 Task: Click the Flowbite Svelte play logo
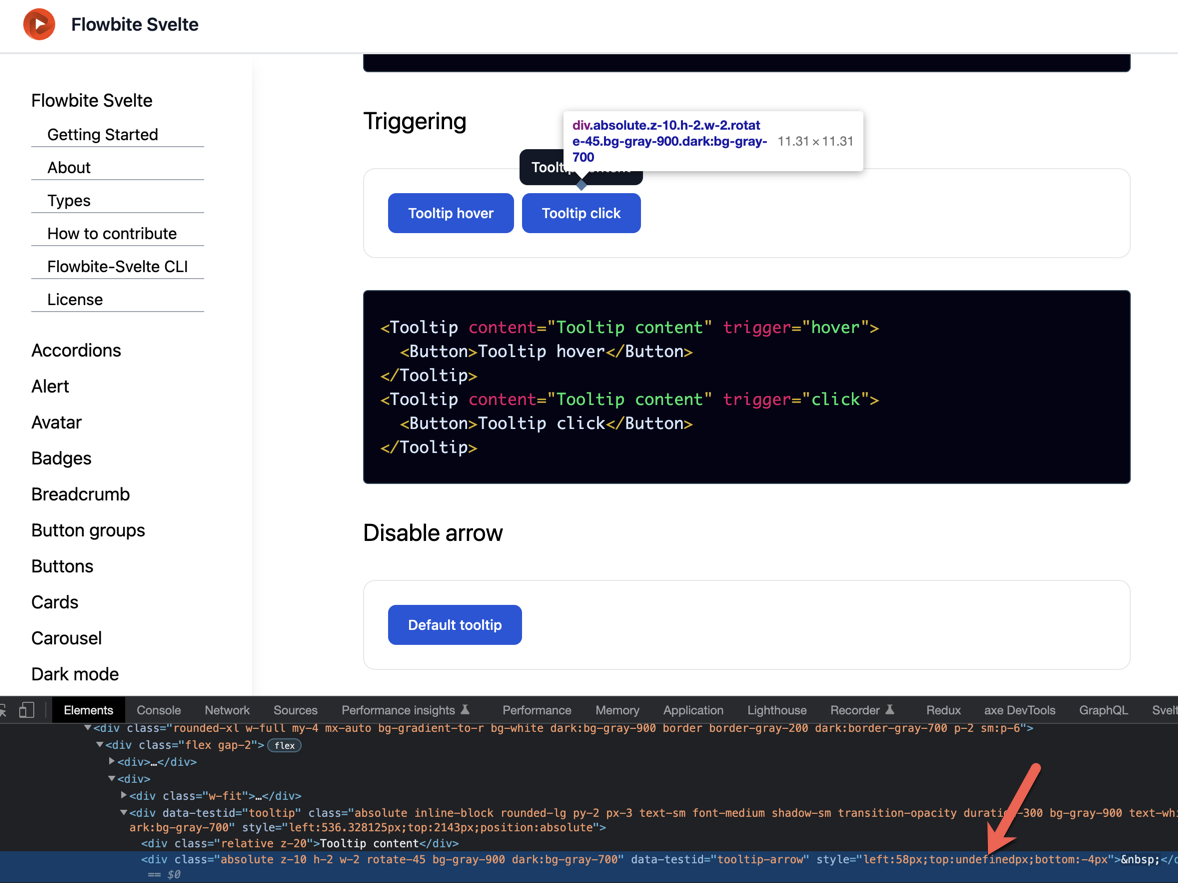(x=38, y=23)
